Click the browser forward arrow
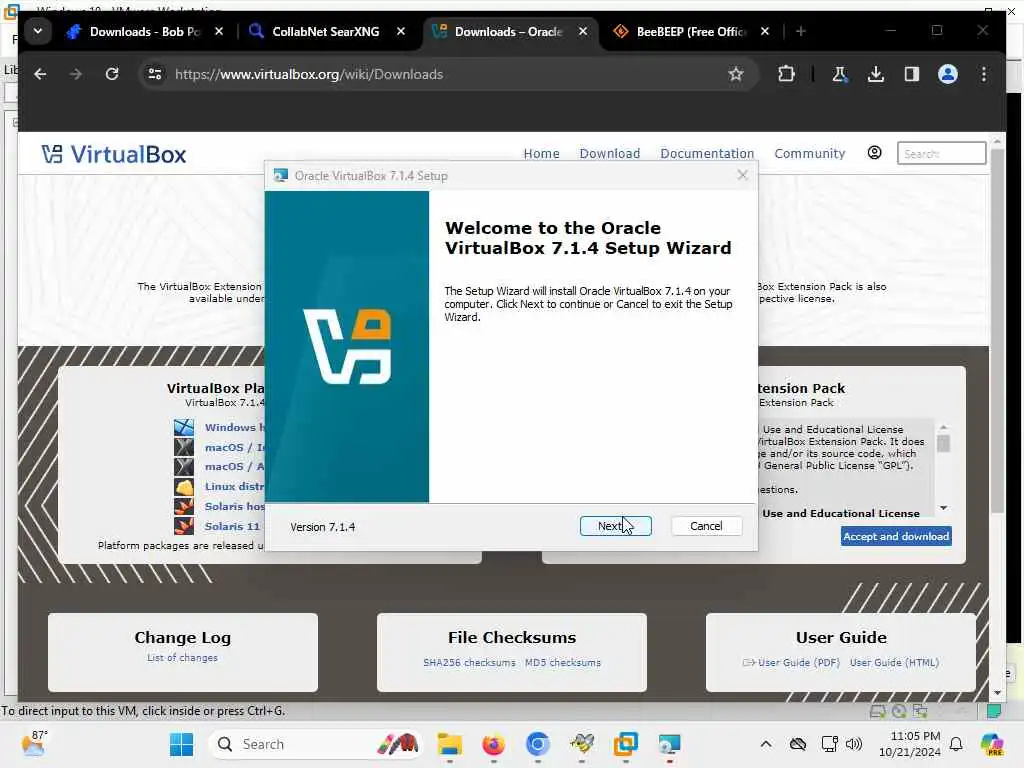 point(76,74)
